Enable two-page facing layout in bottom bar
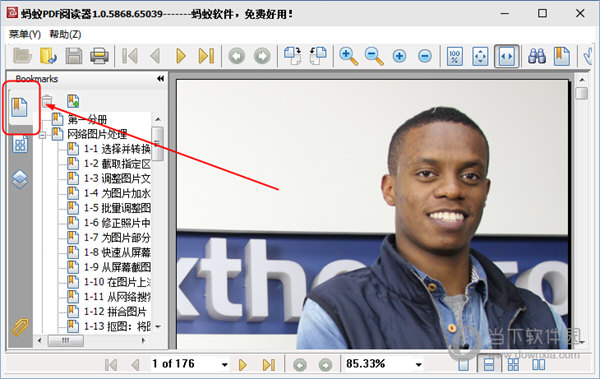 click(538, 364)
